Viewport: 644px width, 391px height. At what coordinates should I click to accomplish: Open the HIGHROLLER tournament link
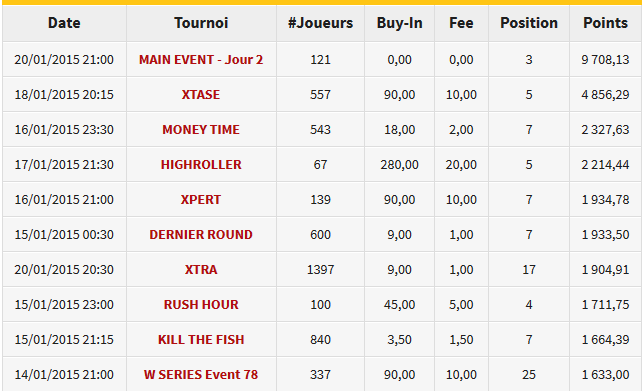[201, 164]
